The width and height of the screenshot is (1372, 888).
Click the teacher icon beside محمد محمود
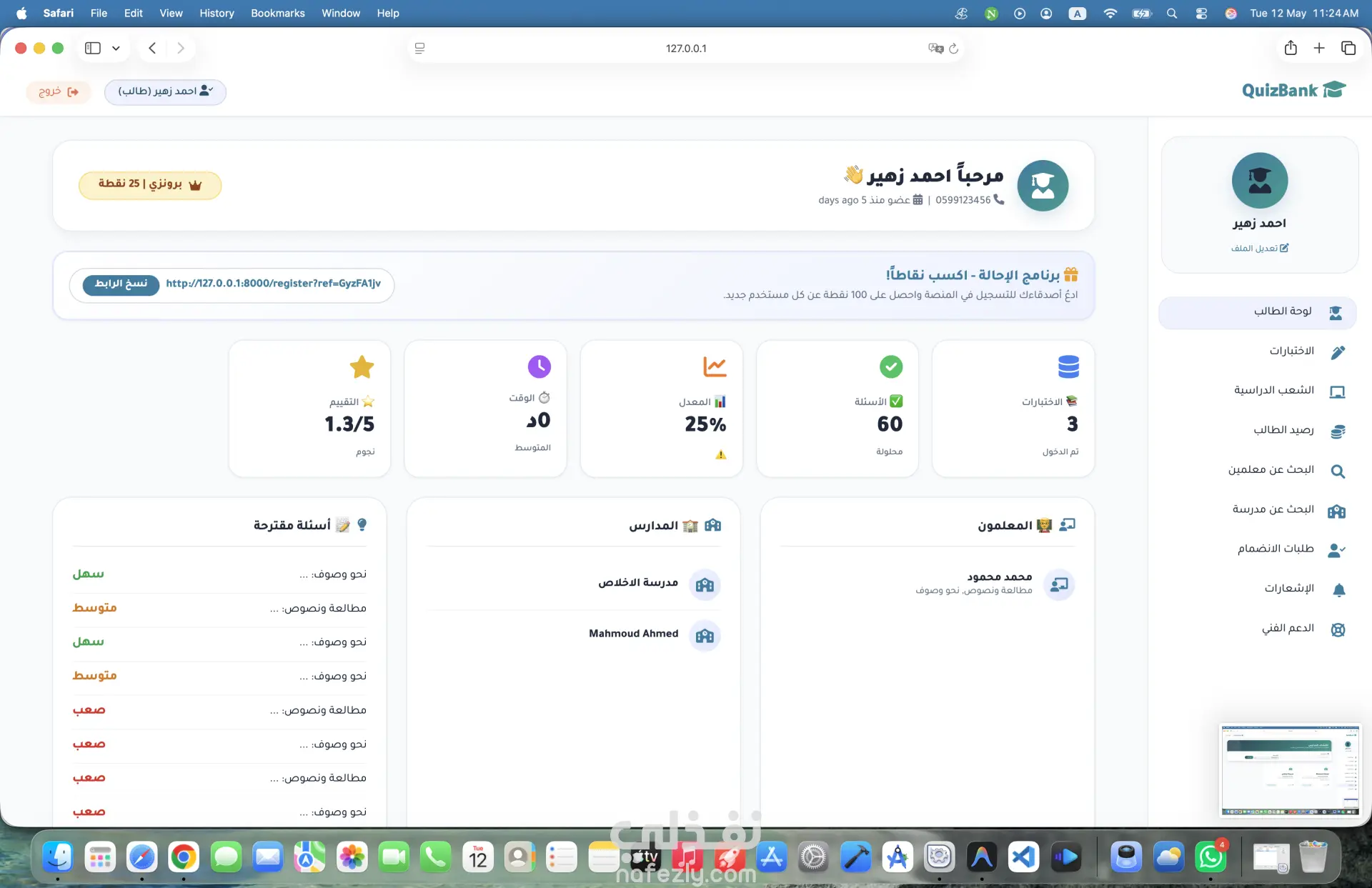(1059, 584)
